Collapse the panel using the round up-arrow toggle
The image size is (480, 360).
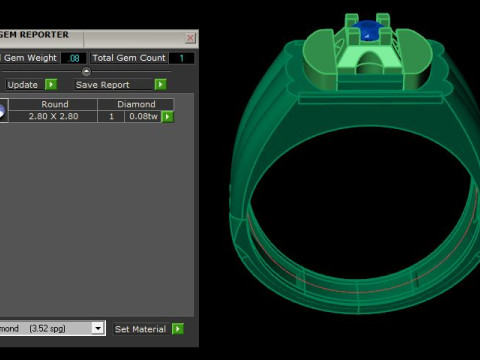pyautogui.click(x=86, y=71)
